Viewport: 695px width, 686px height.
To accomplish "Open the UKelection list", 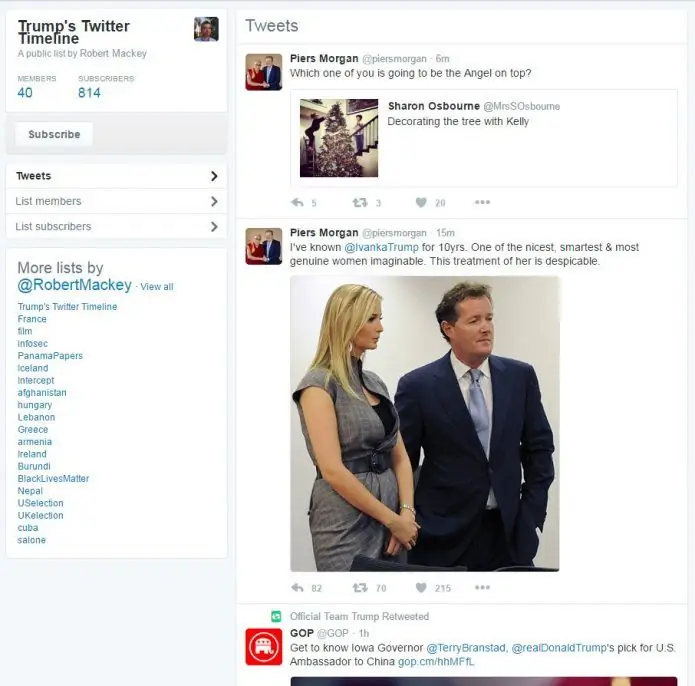I will click(40, 515).
